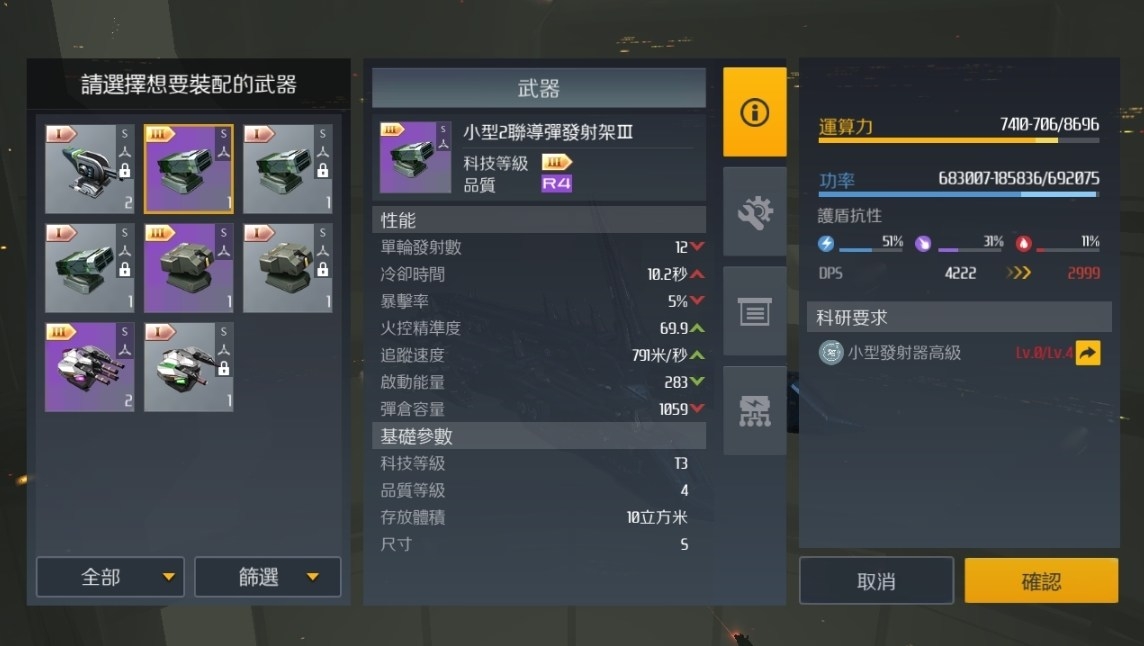Confirm selection with the 確認 button

[x=1041, y=581]
